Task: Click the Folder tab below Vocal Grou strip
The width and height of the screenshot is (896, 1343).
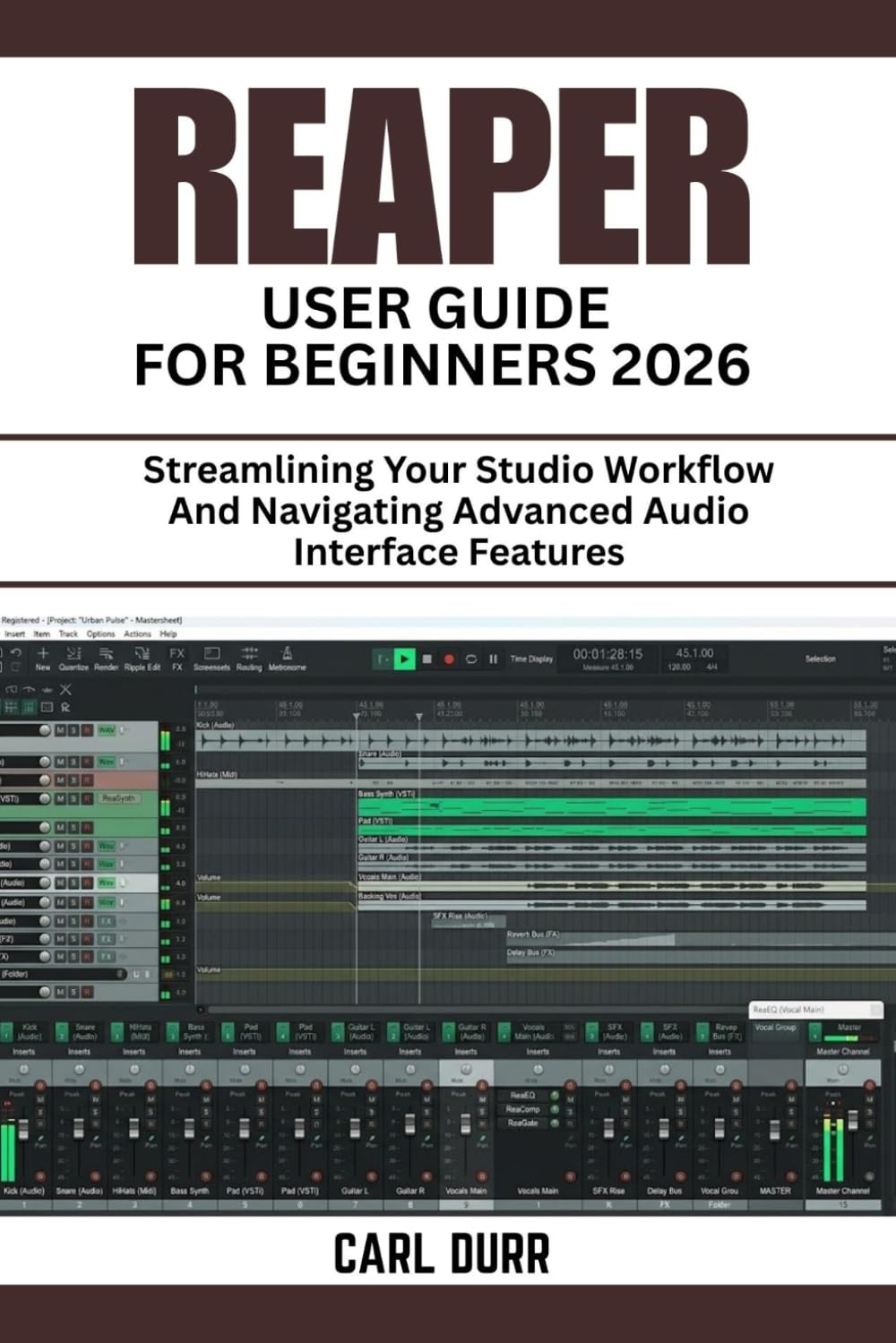Action: (x=719, y=1205)
